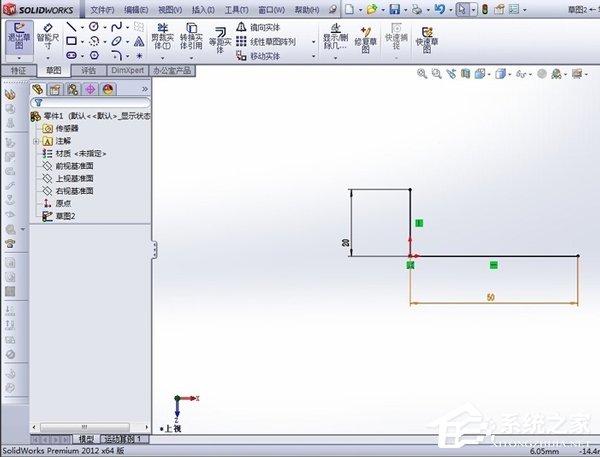This screenshot has width=600, height=457.
Task: Select the Spline sketch tool
Action: click(x=116, y=26)
